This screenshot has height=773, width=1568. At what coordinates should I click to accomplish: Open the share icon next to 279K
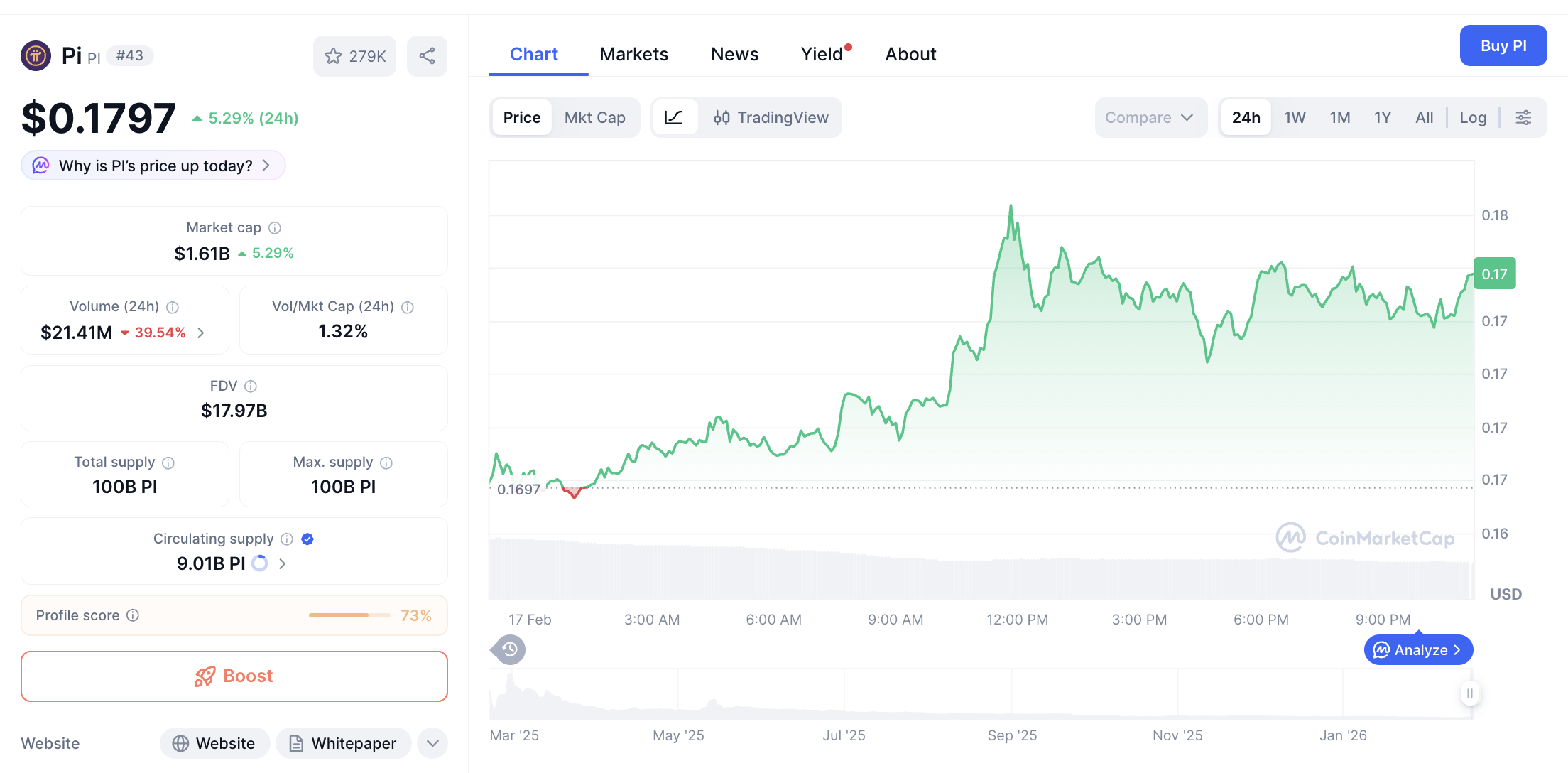coord(427,55)
